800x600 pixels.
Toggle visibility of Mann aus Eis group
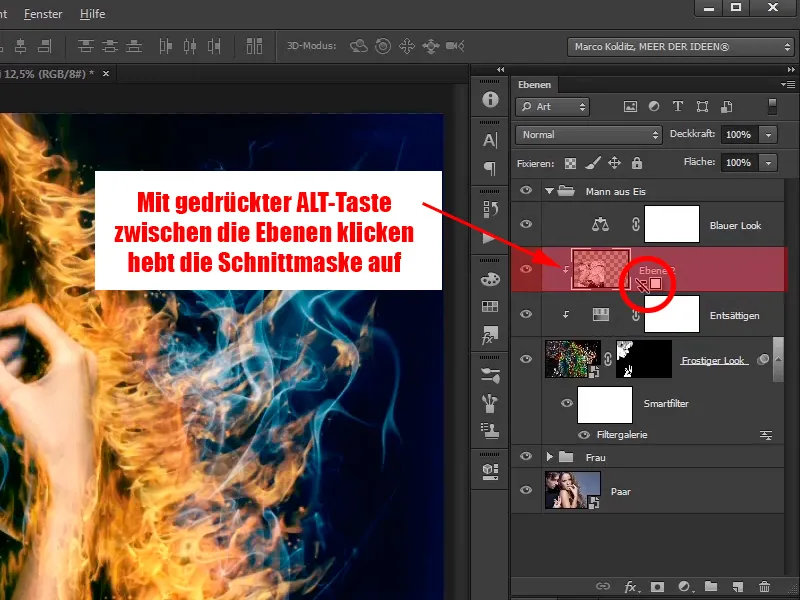[x=526, y=190]
